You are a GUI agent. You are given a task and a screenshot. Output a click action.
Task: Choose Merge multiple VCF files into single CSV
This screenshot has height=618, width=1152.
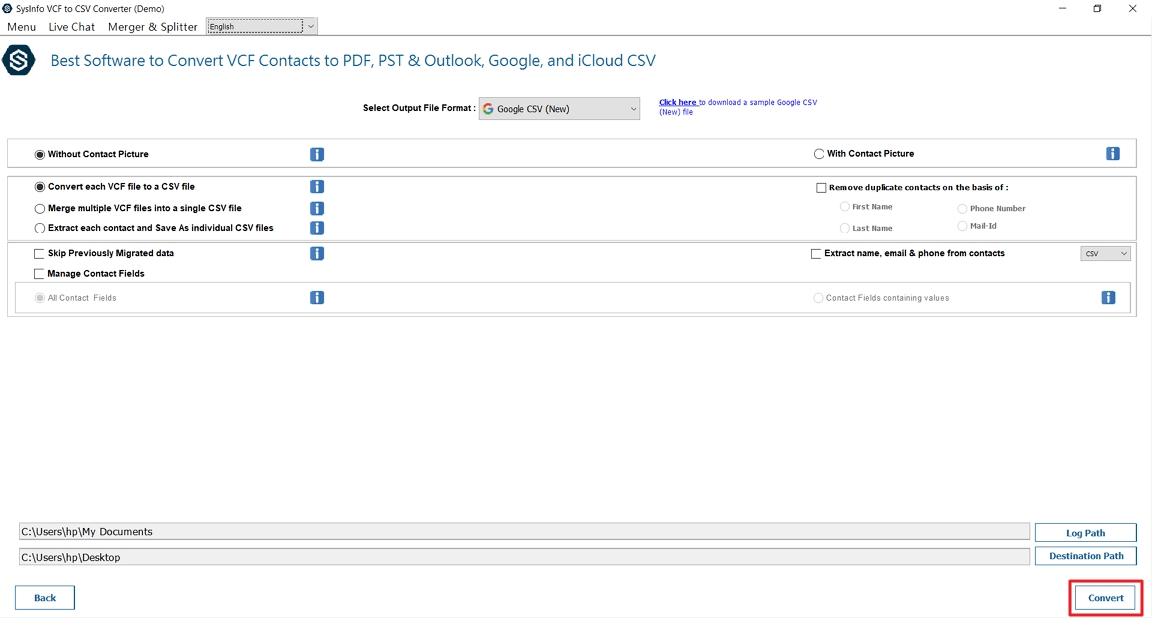(40, 209)
